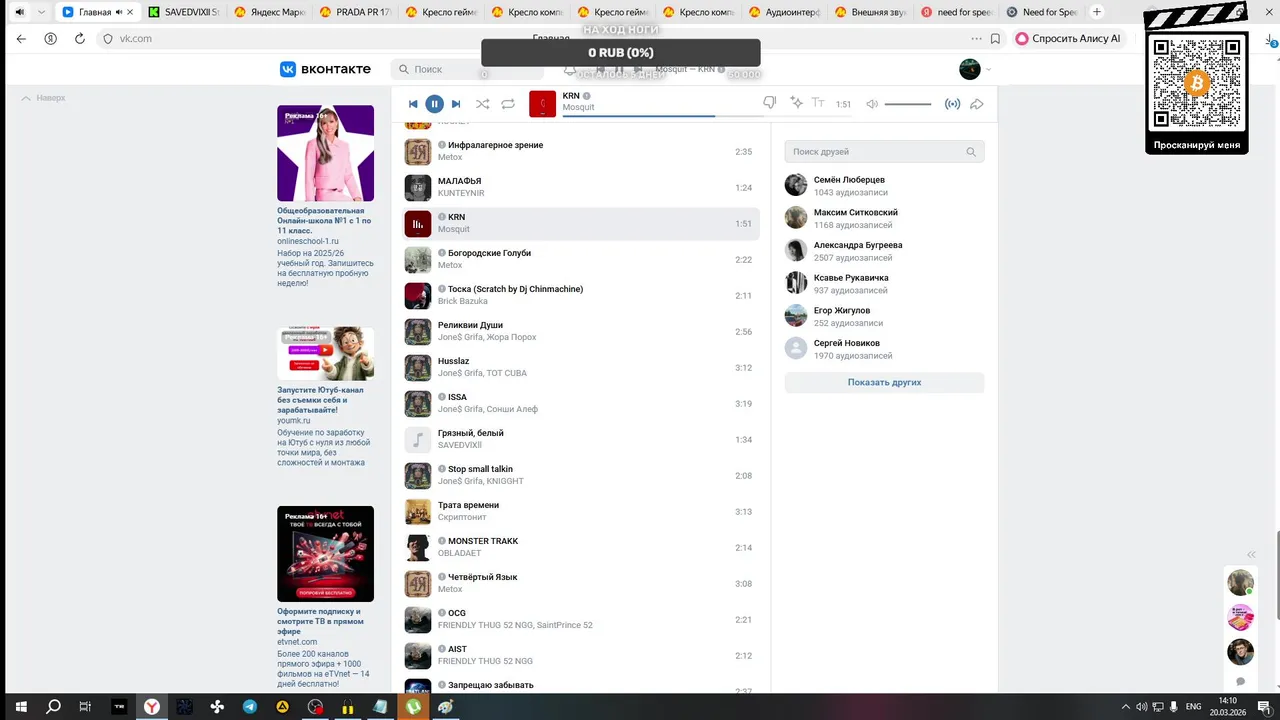Collapse chat sidebar double-chevron
The width and height of the screenshot is (1280, 720).
[x=1251, y=554]
